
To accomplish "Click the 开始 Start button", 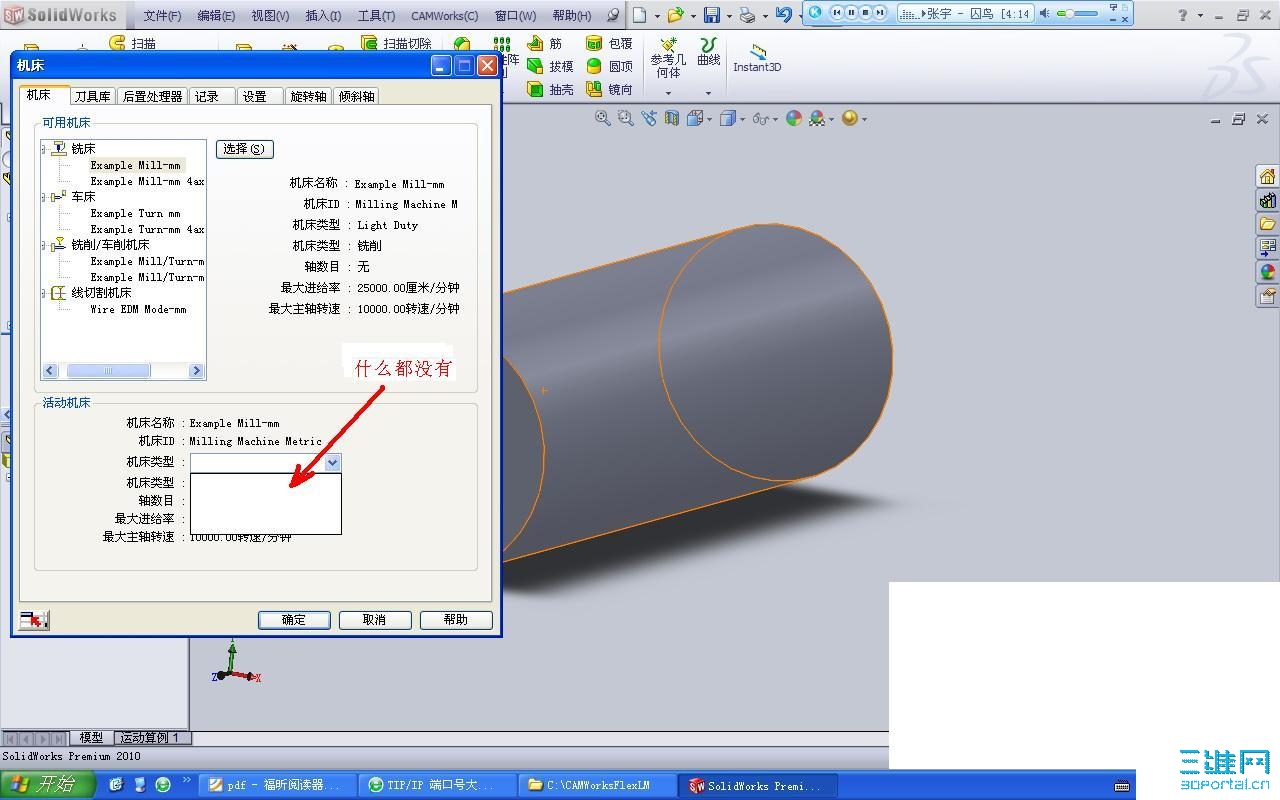I will tap(47, 785).
